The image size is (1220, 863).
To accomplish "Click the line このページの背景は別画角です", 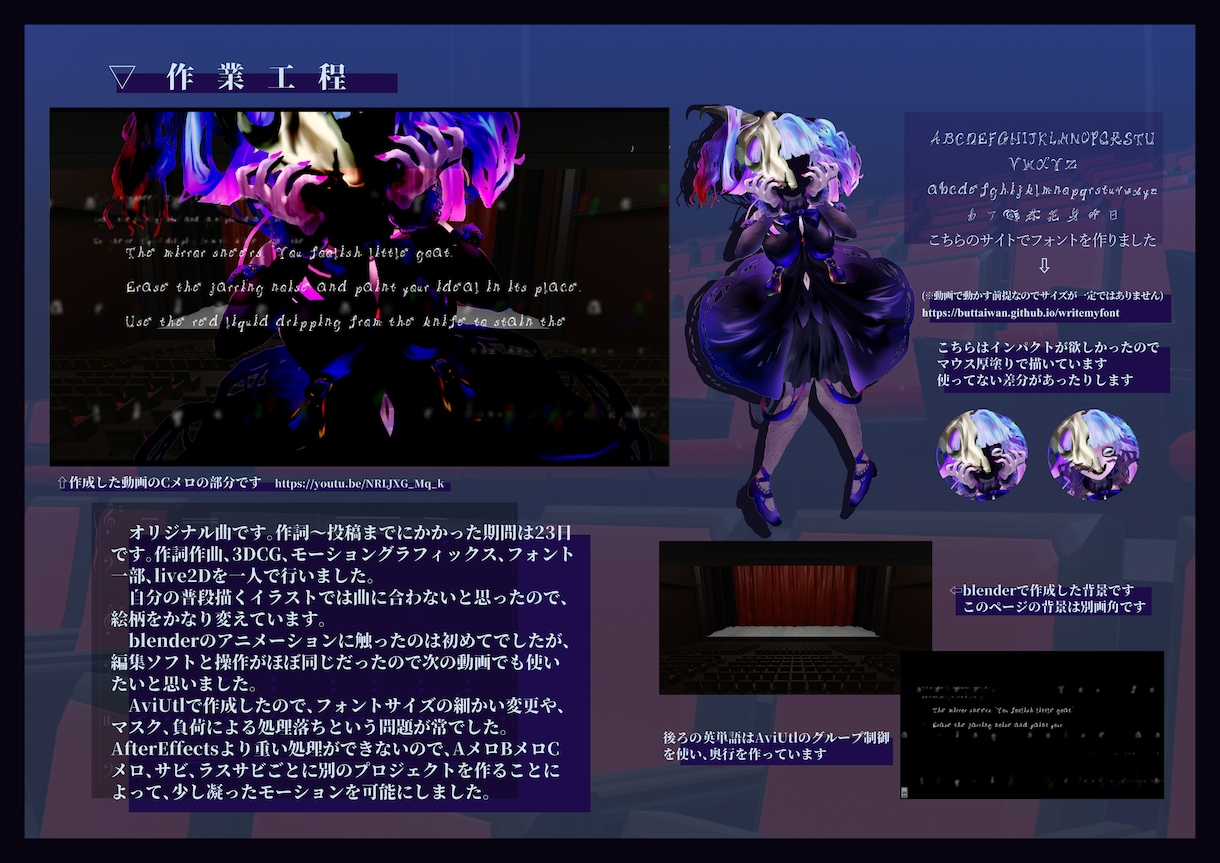I will (x=1054, y=607).
